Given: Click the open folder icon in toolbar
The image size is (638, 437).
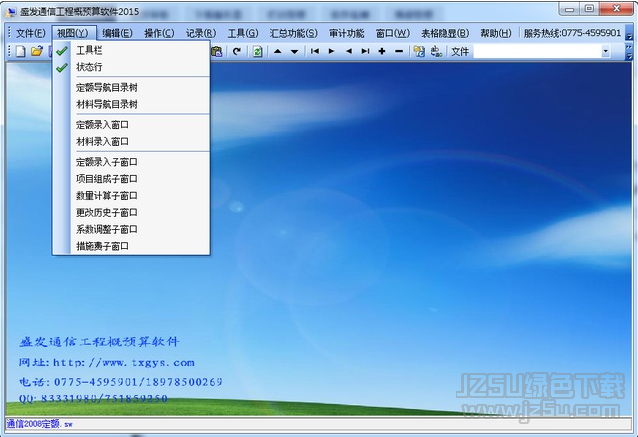Looking at the screenshot, I should click(37, 51).
